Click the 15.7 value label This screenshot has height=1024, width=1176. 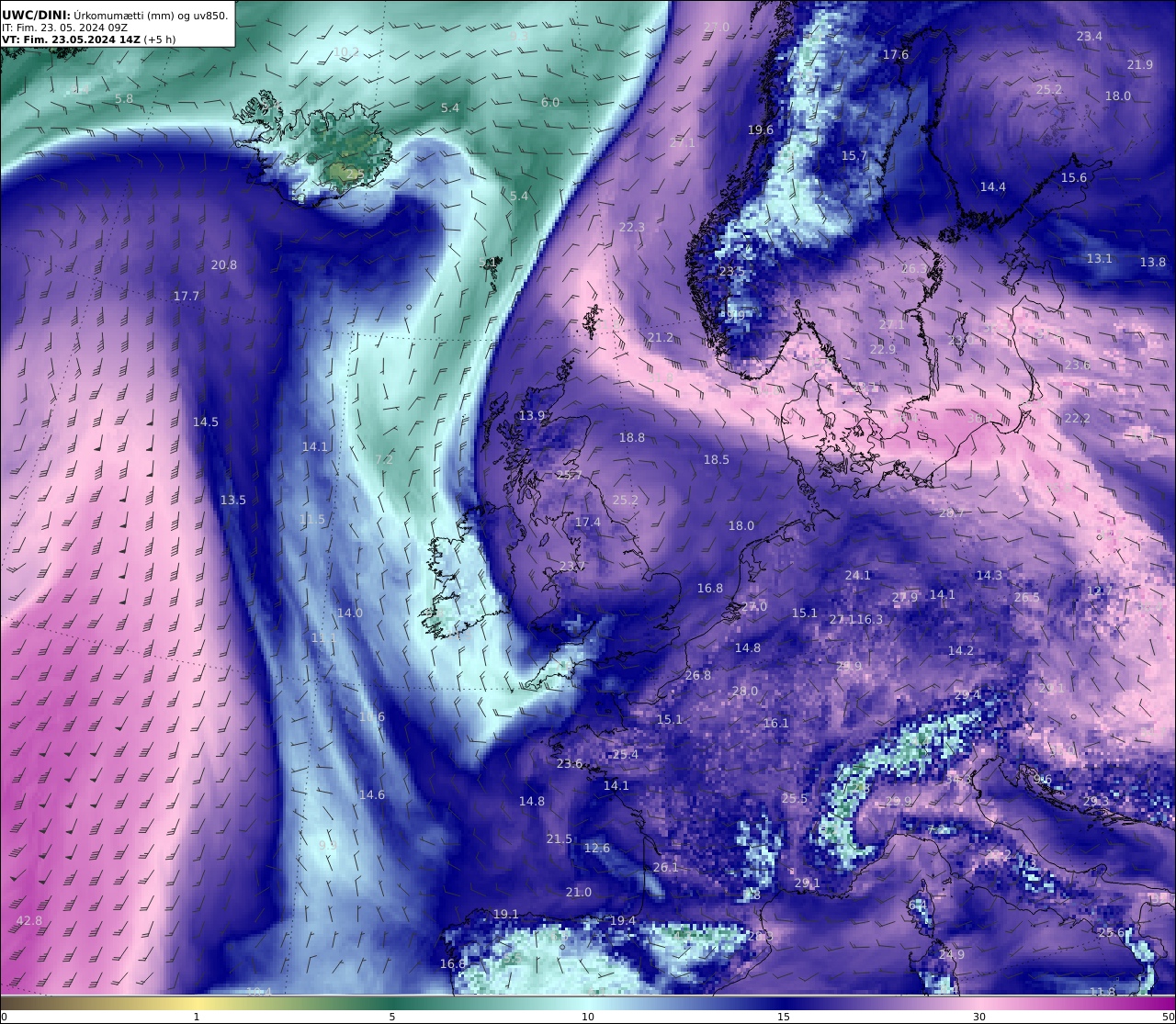[854, 155]
